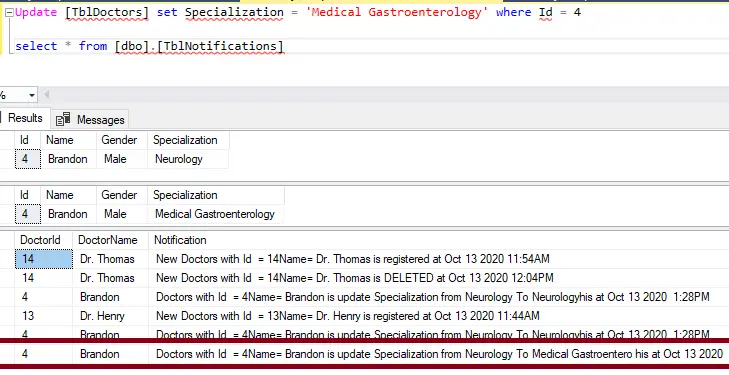
Task: Click Id 4 cell in the second grid
Action: tap(27, 214)
